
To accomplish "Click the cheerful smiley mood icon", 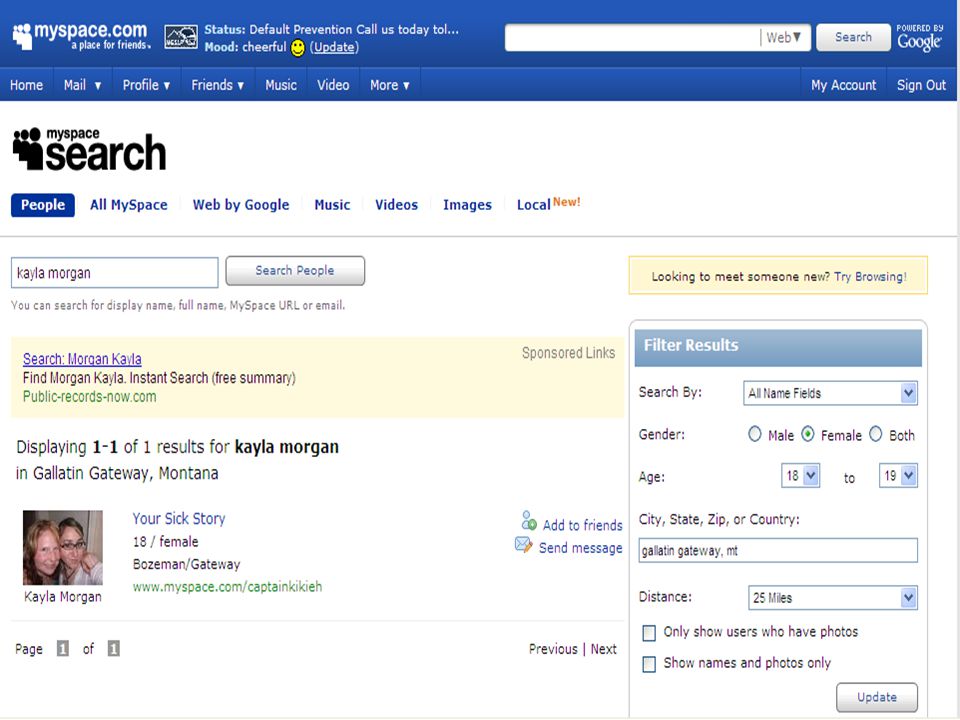I will (298, 48).
